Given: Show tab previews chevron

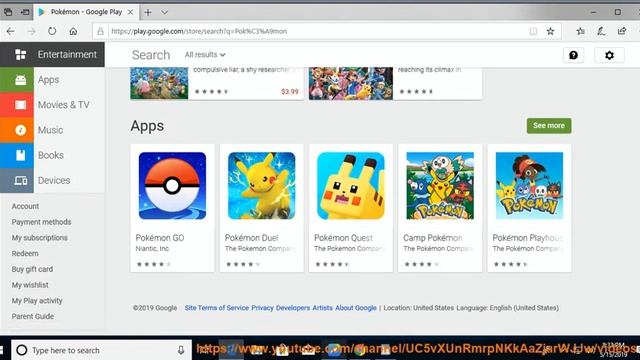Looking at the screenshot, I should point(164,12).
